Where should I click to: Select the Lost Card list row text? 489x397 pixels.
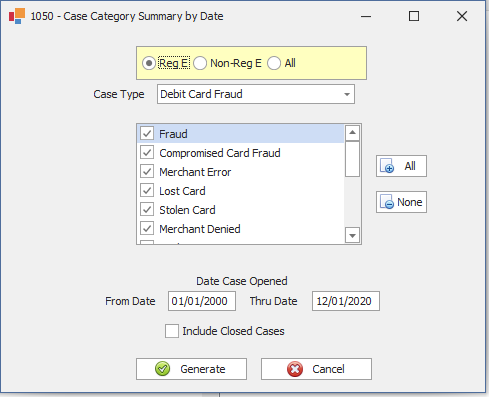182,191
